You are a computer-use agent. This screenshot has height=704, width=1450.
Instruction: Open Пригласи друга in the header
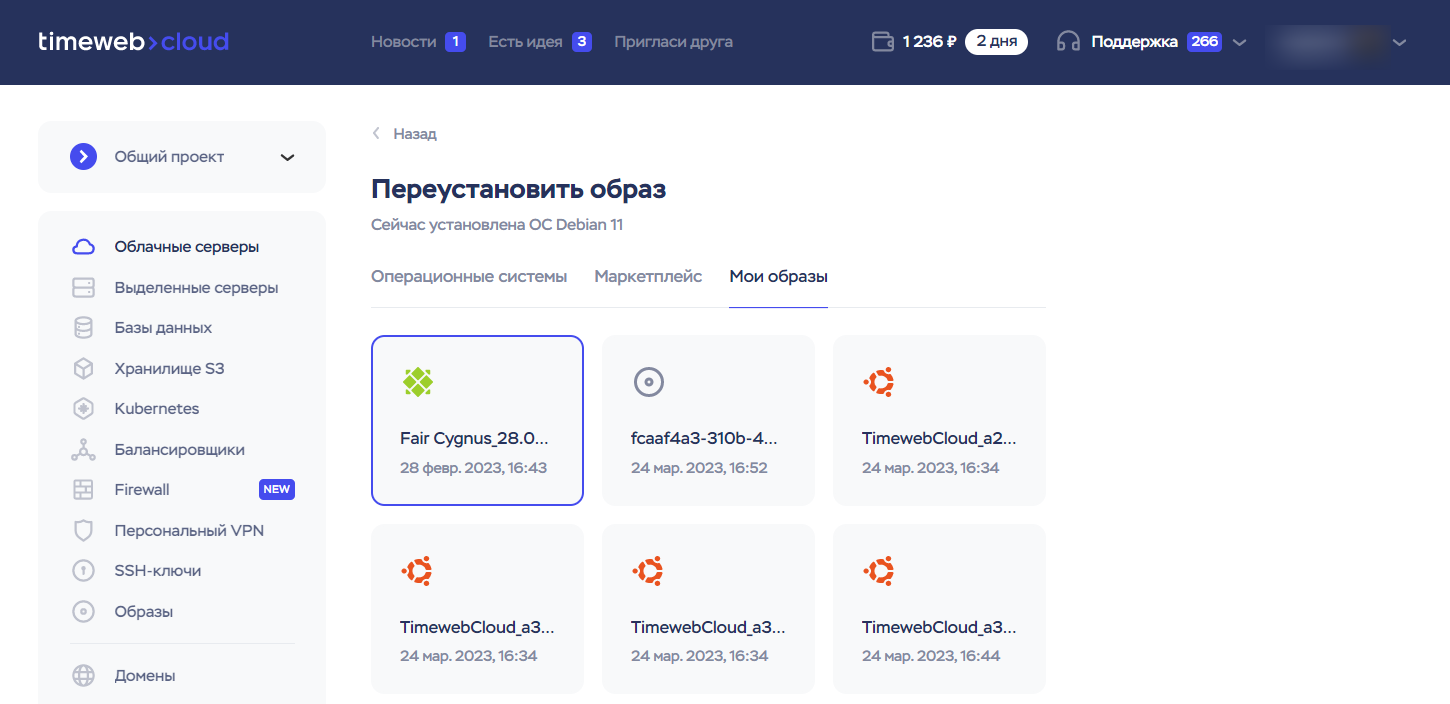(x=673, y=42)
